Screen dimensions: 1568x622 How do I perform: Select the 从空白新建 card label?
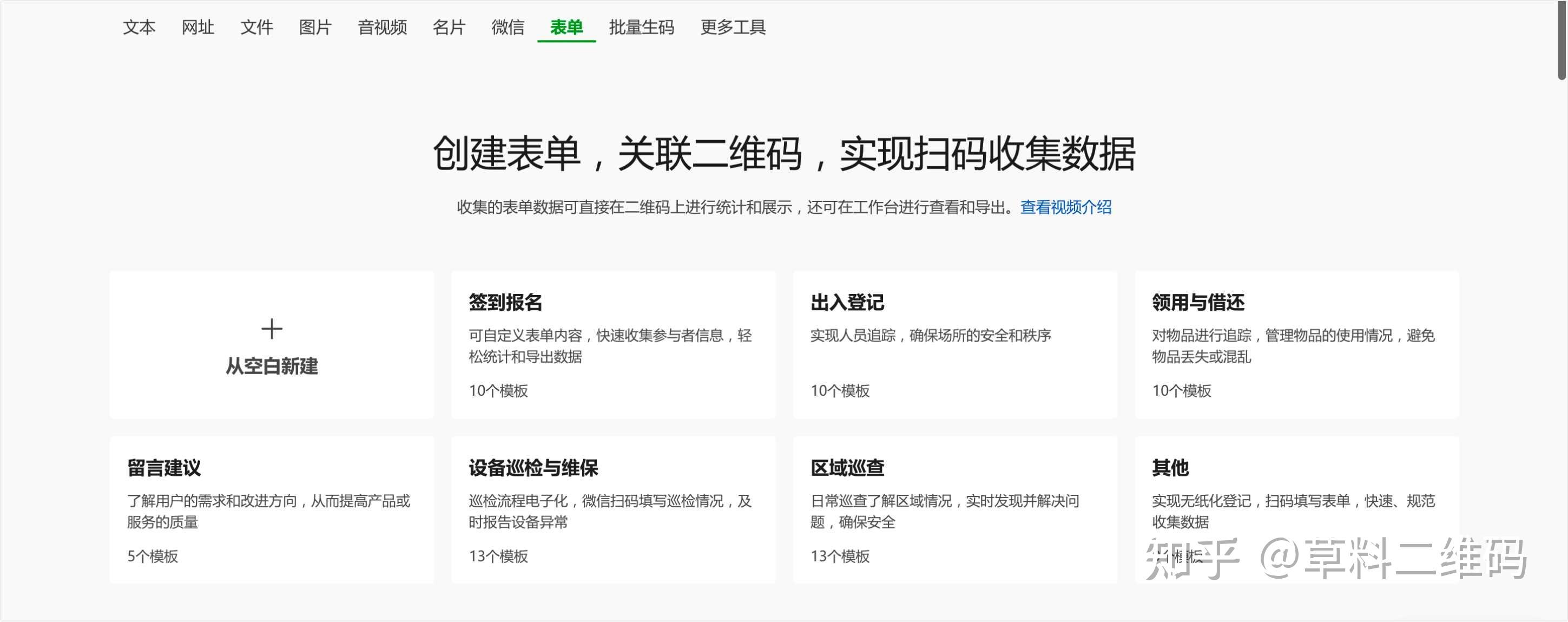(x=272, y=366)
